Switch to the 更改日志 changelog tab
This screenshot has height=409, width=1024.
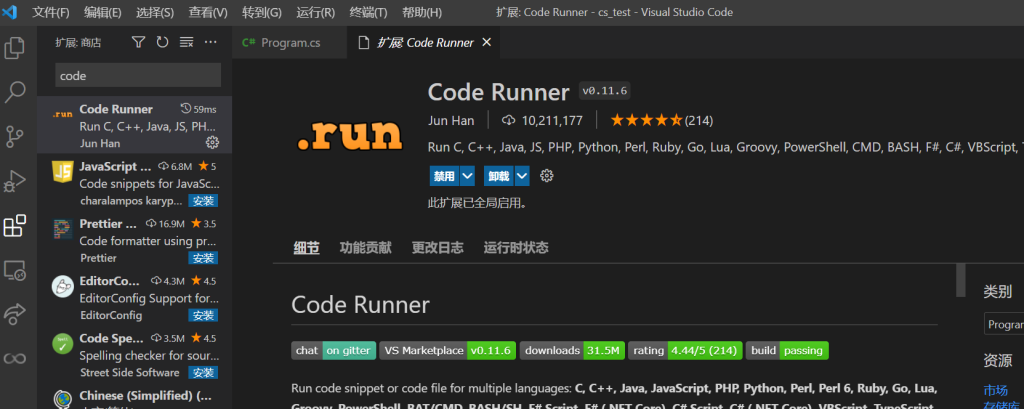pyautogui.click(x=438, y=248)
